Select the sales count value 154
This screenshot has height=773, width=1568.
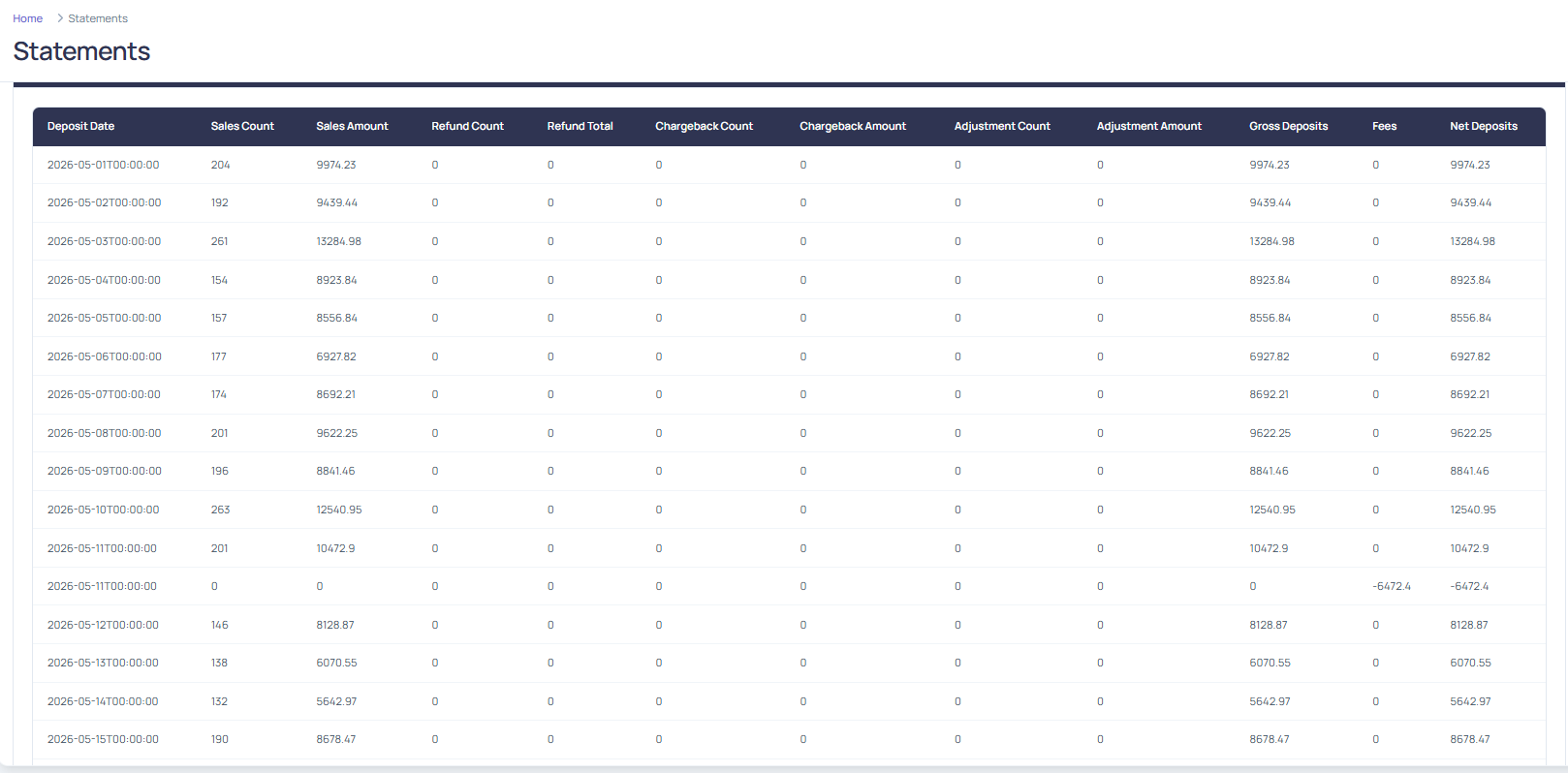point(219,280)
